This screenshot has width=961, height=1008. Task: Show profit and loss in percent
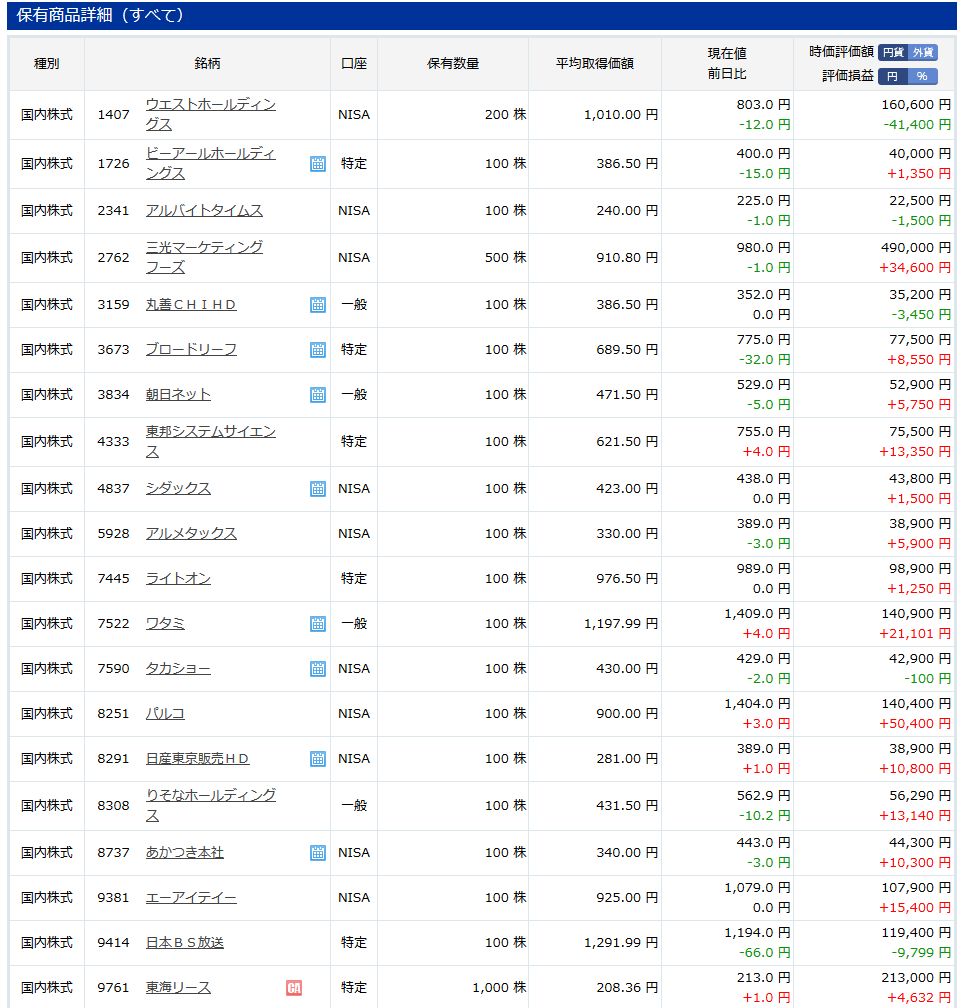point(922,76)
